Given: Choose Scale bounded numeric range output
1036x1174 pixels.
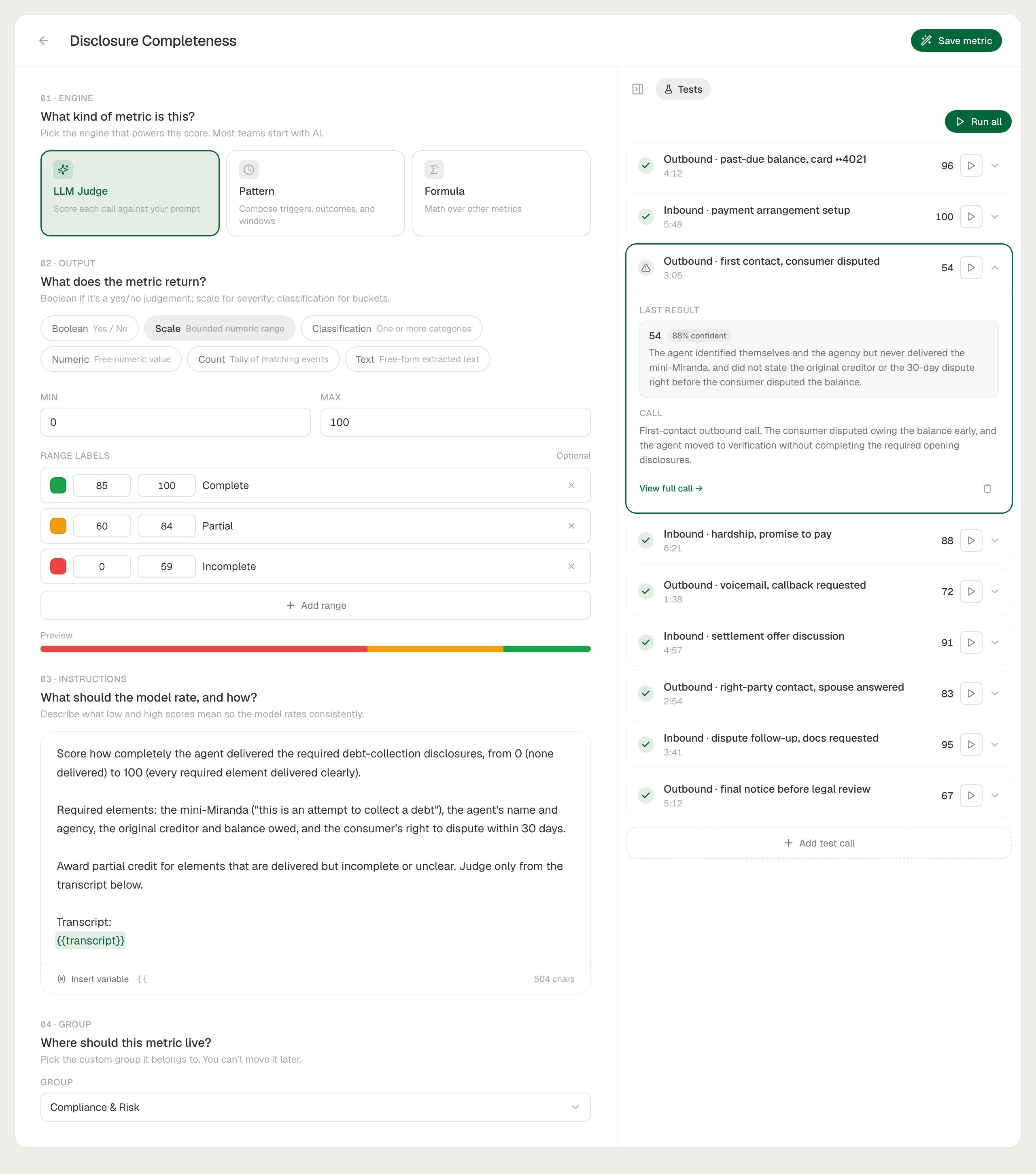Looking at the screenshot, I should (219, 329).
